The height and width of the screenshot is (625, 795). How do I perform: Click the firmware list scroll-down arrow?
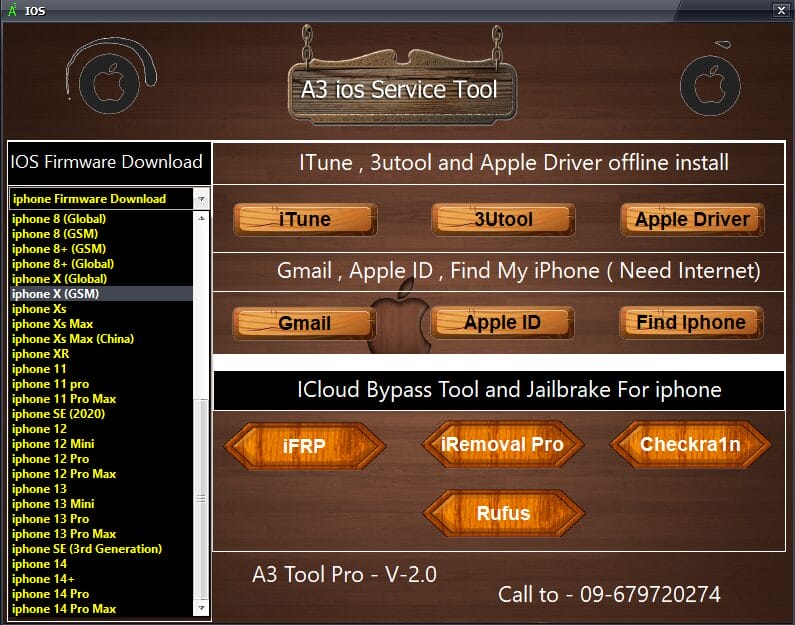click(x=202, y=608)
